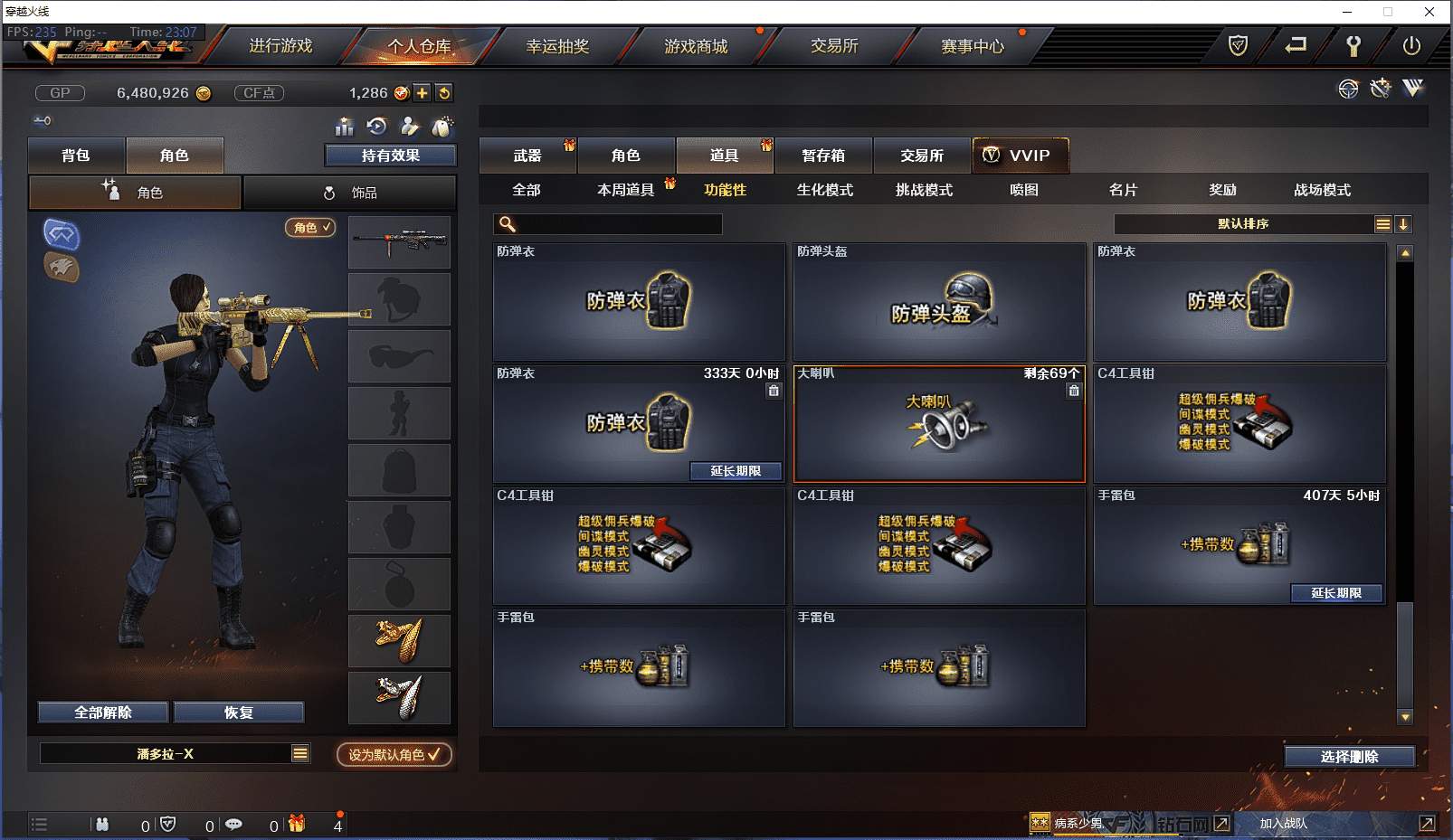Toggle the 角色 checkmark pill above the character
The width and height of the screenshot is (1453, 840).
pos(310,228)
